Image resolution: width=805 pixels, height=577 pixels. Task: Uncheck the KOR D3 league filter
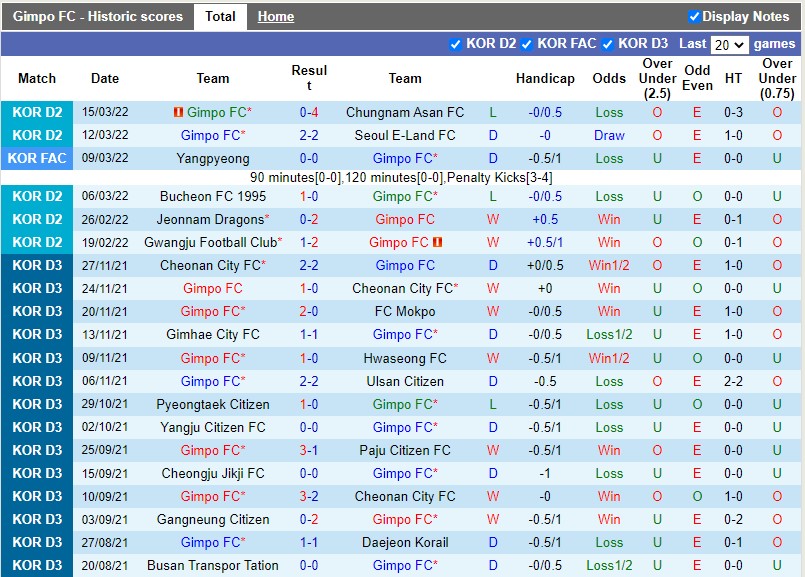[607, 45]
